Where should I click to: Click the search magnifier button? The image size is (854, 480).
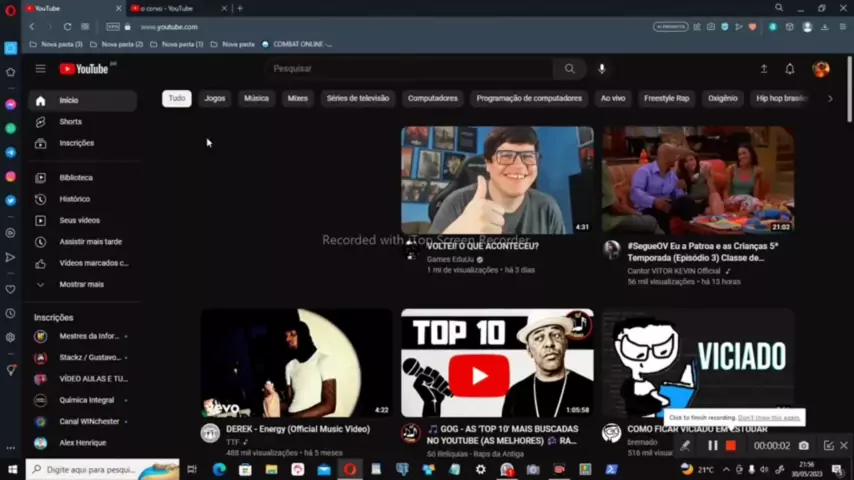click(x=569, y=69)
